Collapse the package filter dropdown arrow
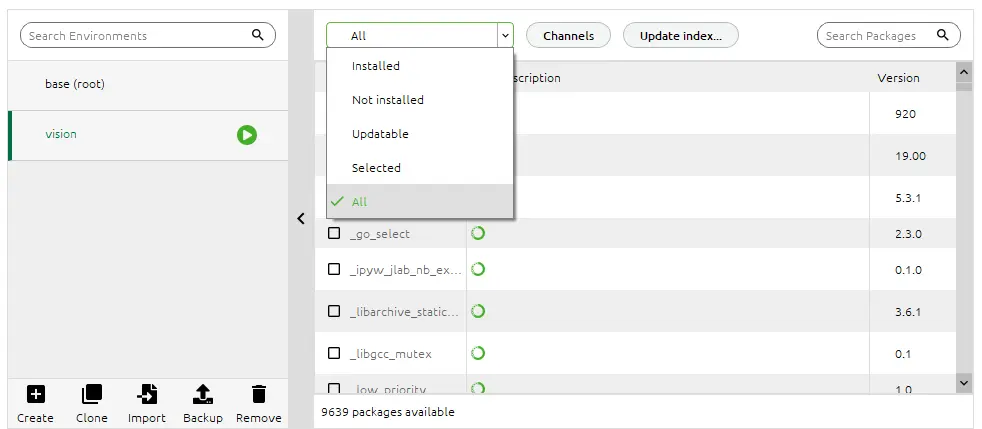The width and height of the screenshot is (982, 429). pos(505,35)
